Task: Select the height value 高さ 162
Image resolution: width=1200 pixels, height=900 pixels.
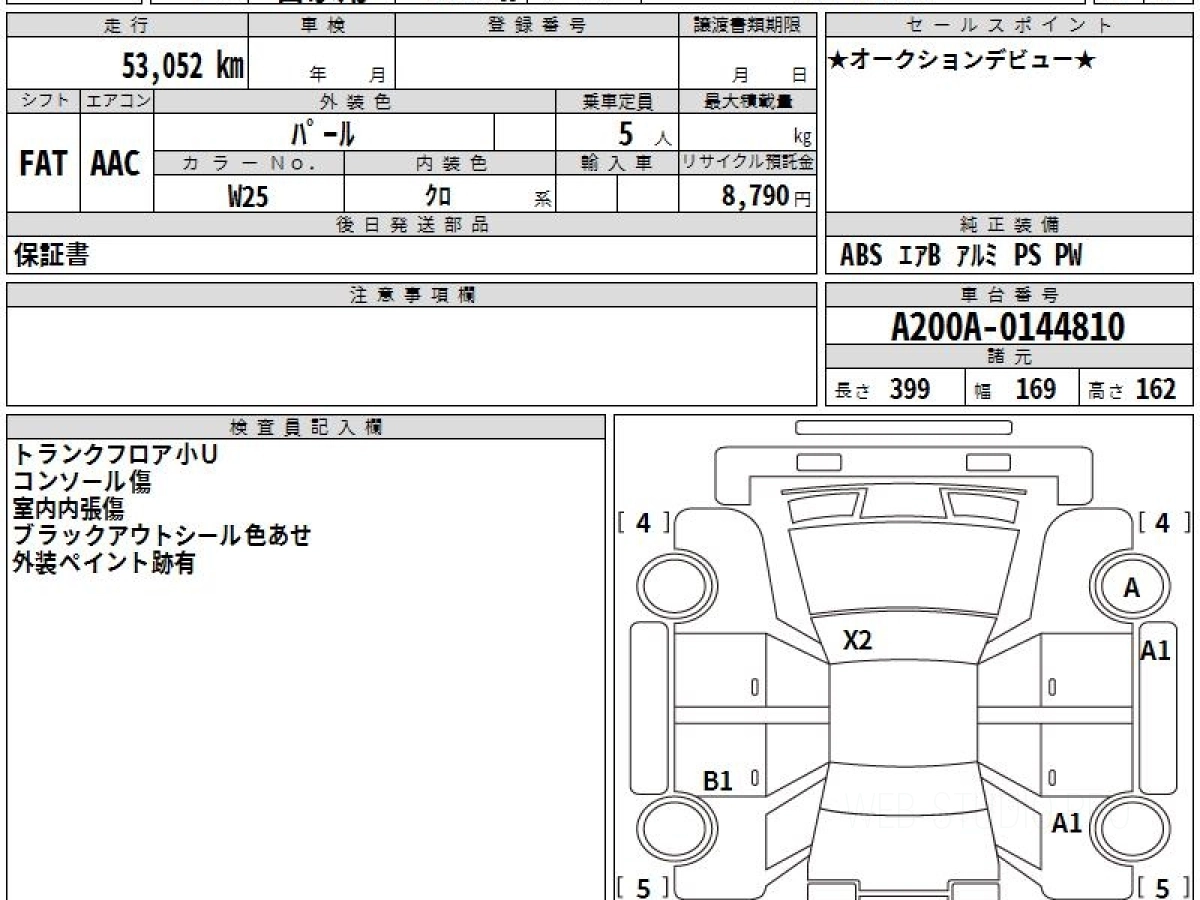Action: click(x=1132, y=389)
